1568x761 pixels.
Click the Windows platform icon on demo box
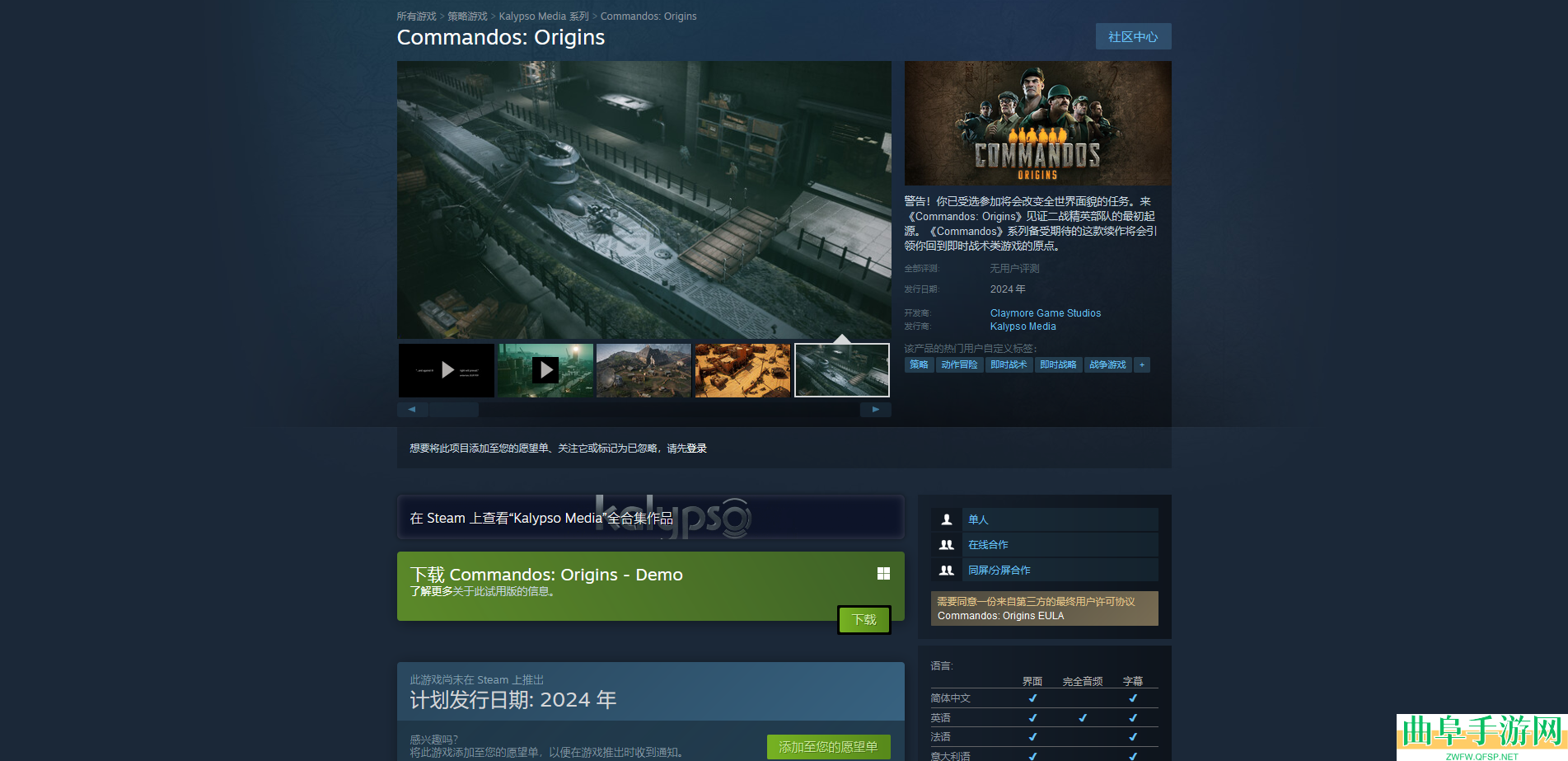tap(883, 574)
